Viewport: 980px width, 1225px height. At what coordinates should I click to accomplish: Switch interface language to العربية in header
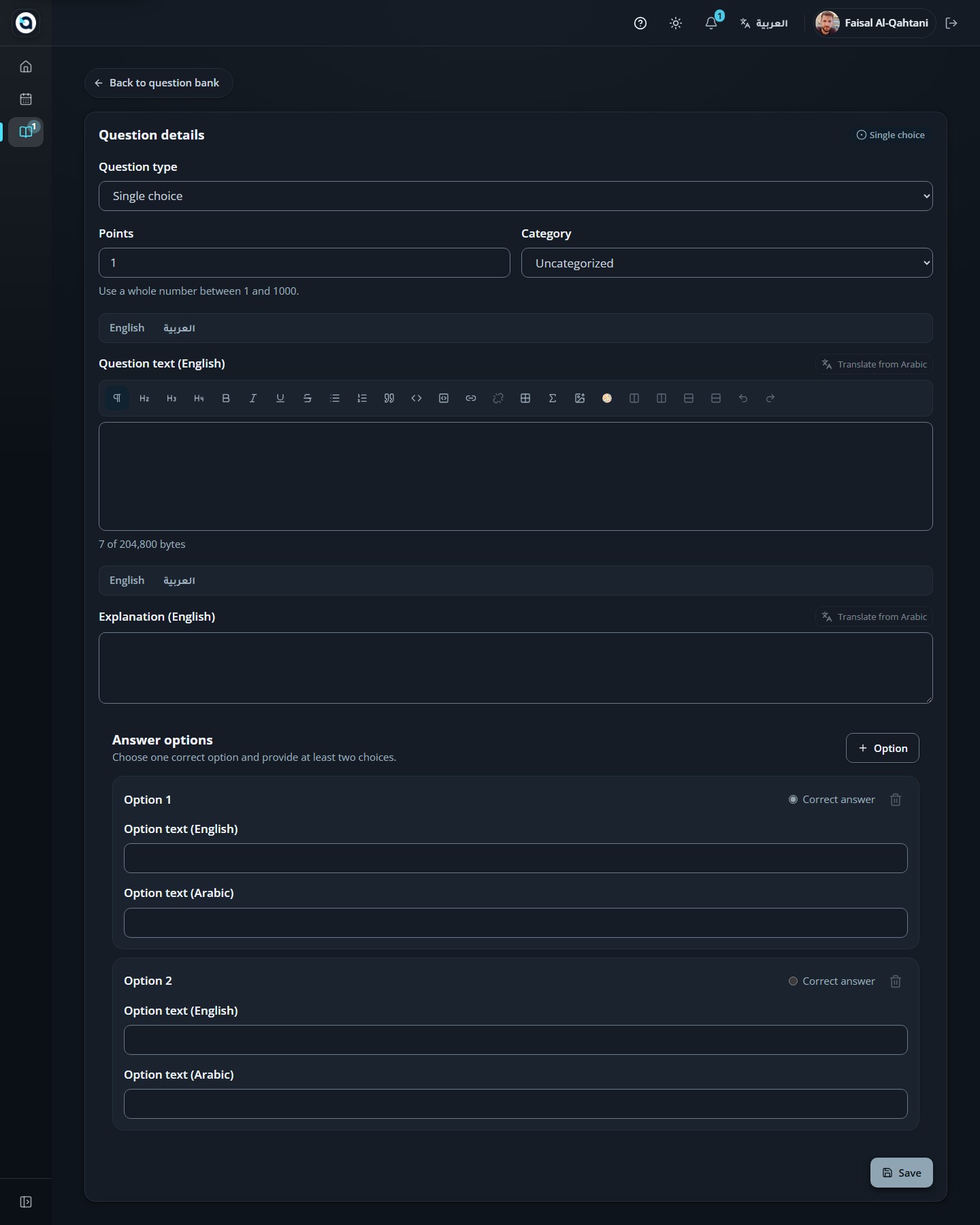[x=764, y=23]
